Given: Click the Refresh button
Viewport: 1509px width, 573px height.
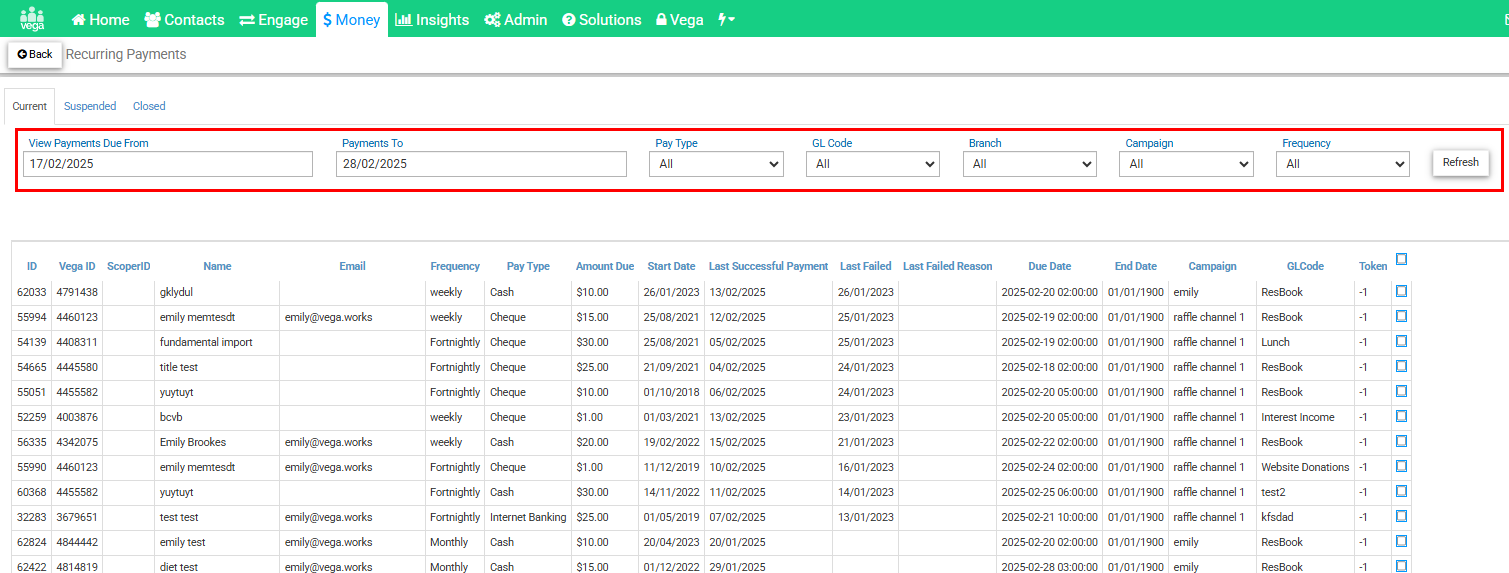Looking at the screenshot, I should tap(1461, 162).
